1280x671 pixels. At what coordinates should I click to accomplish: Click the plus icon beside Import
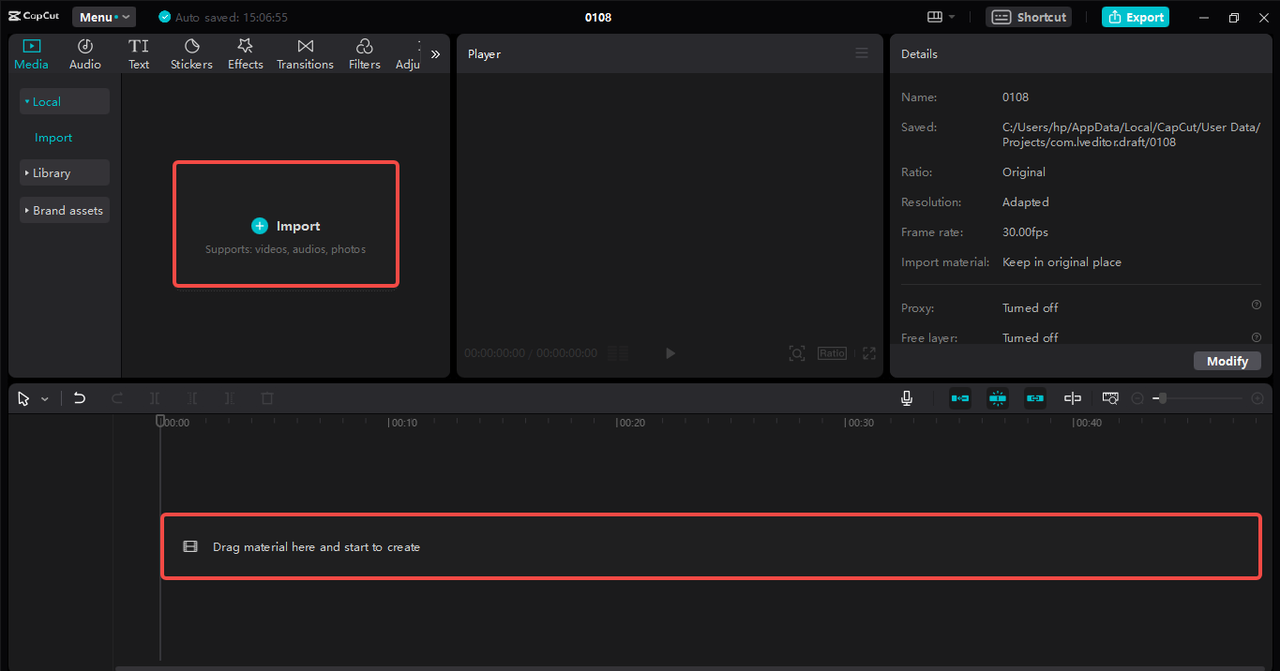260,226
